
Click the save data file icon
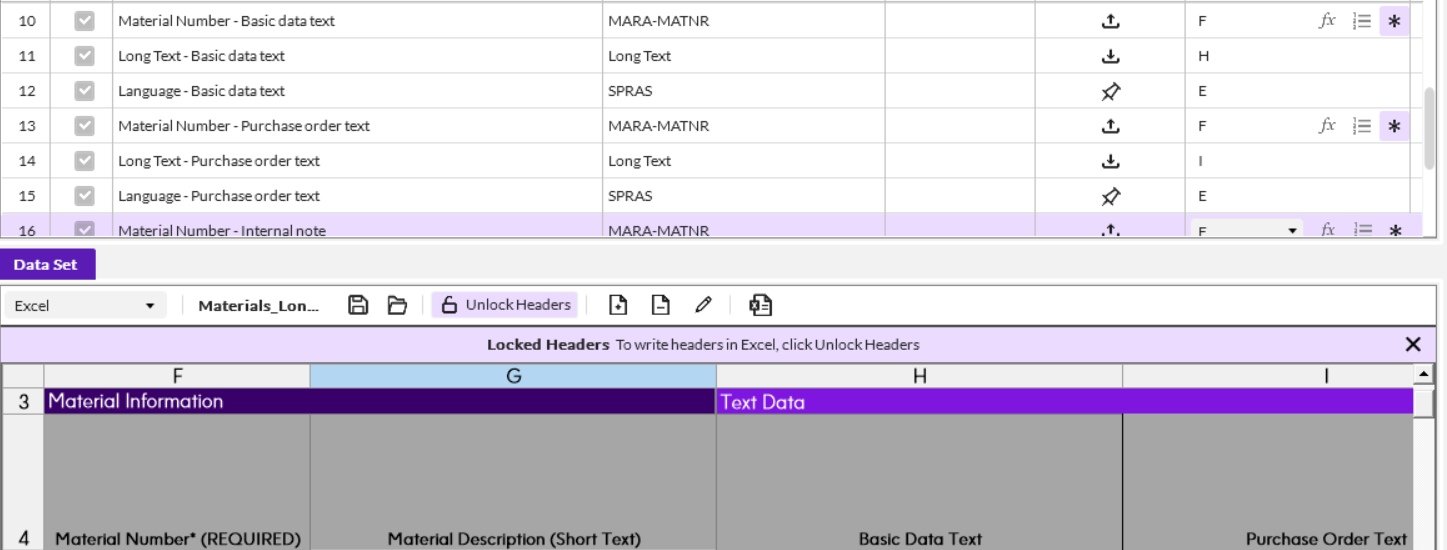[x=358, y=305]
